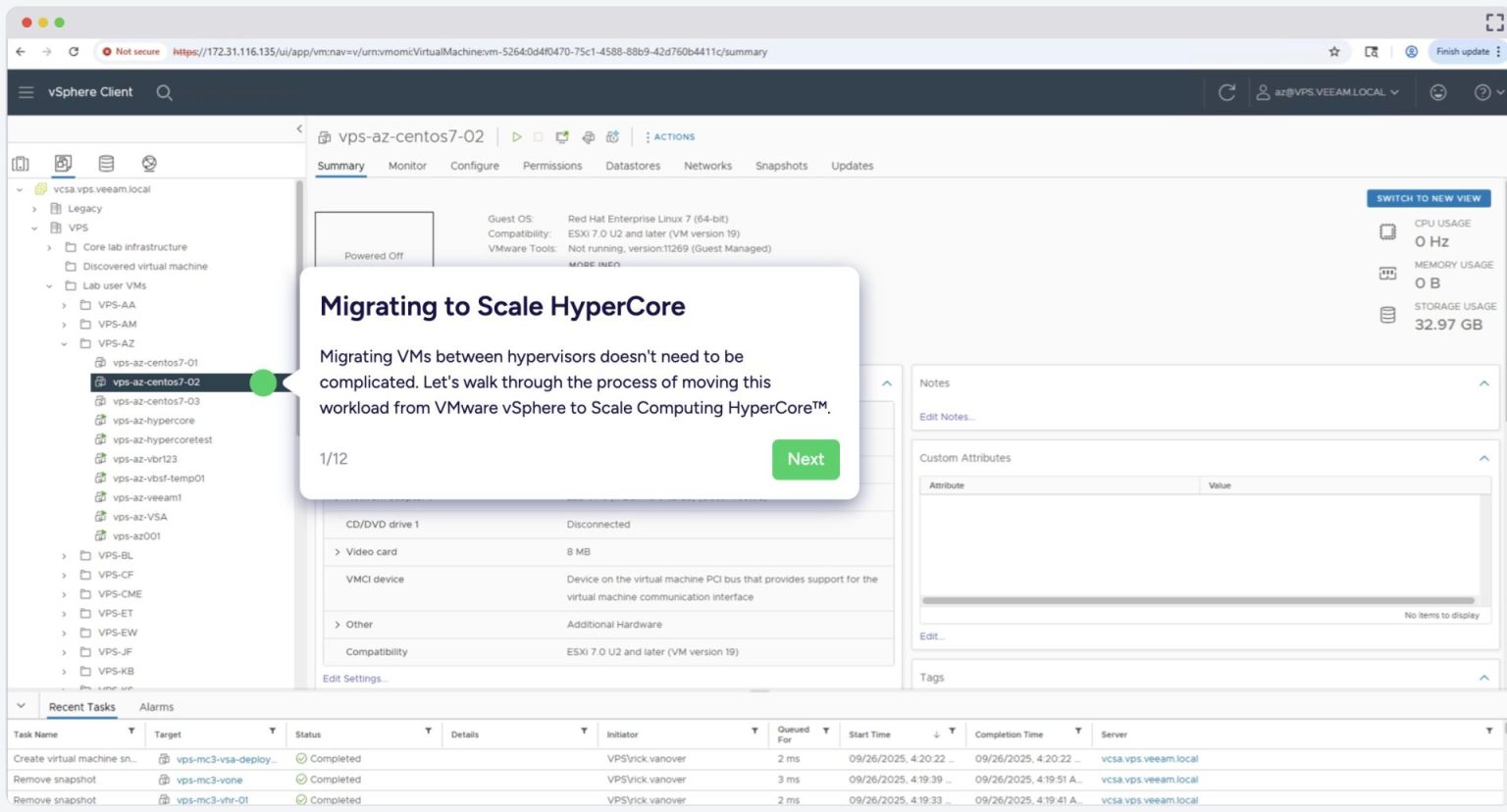Image resolution: width=1507 pixels, height=812 pixels.
Task: Open the vps-mc3-vone target link
Action: point(209,779)
